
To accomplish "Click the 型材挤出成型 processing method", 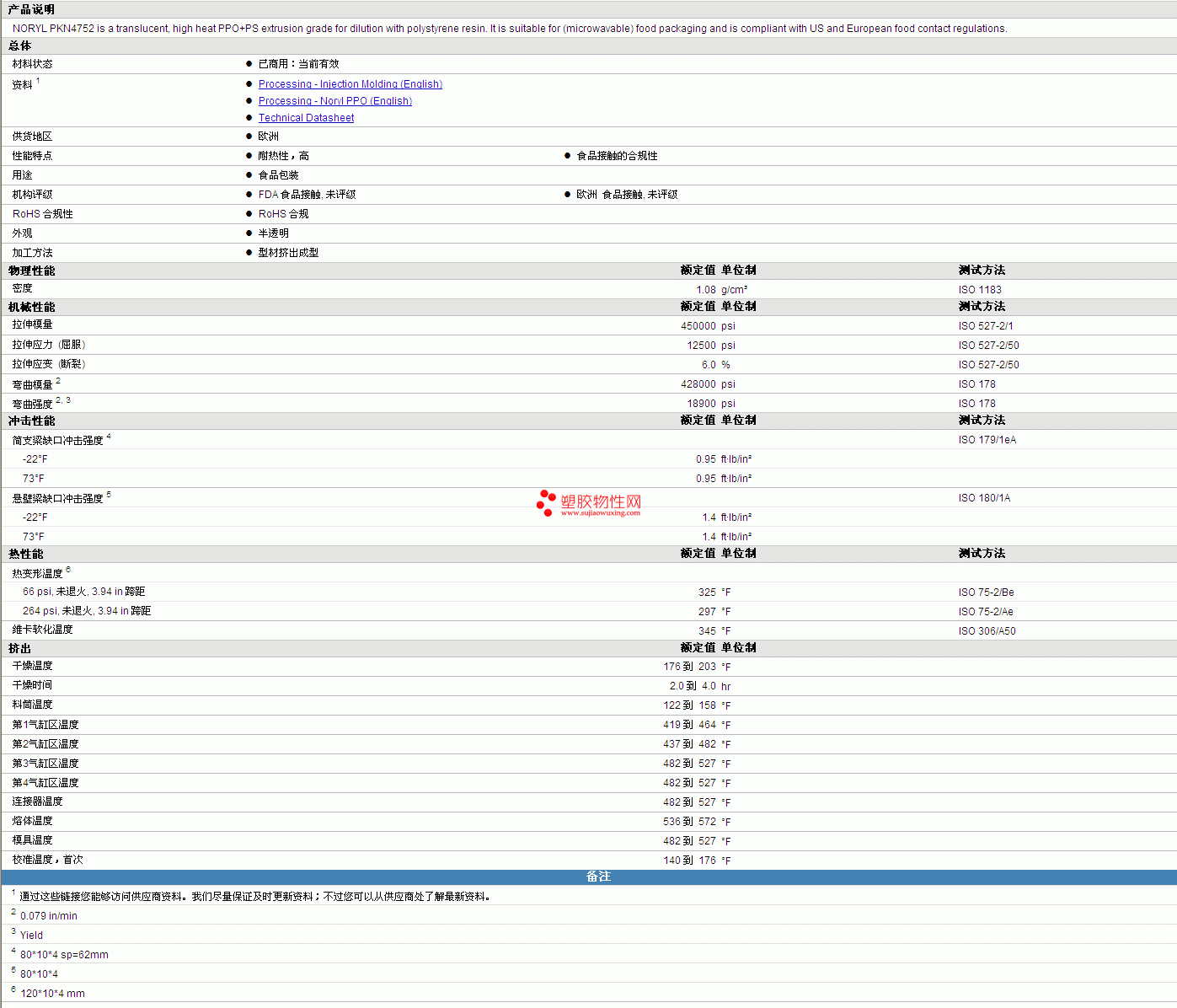I will click(288, 253).
